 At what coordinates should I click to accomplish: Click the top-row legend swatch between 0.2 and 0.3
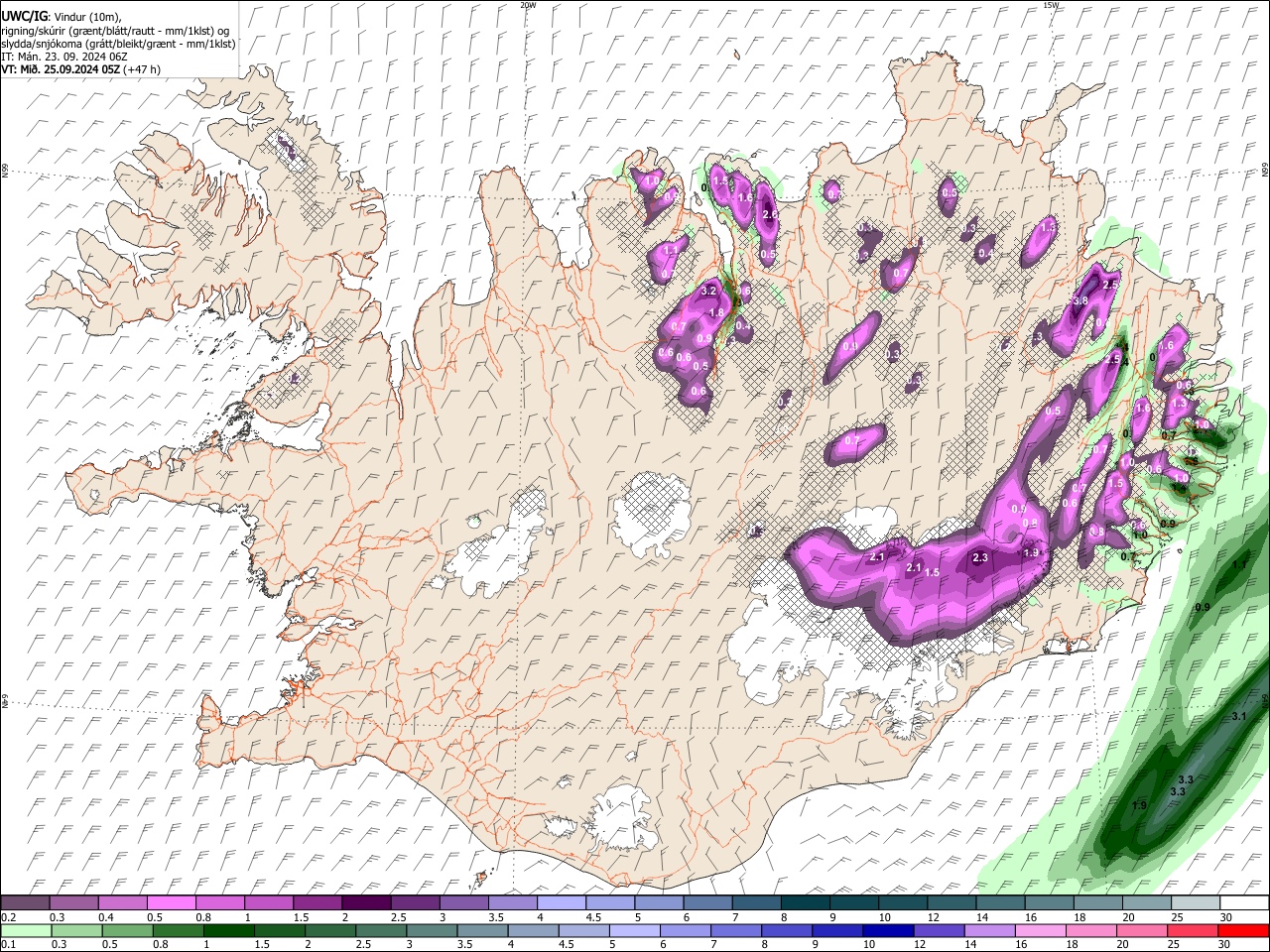coord(26,902)
